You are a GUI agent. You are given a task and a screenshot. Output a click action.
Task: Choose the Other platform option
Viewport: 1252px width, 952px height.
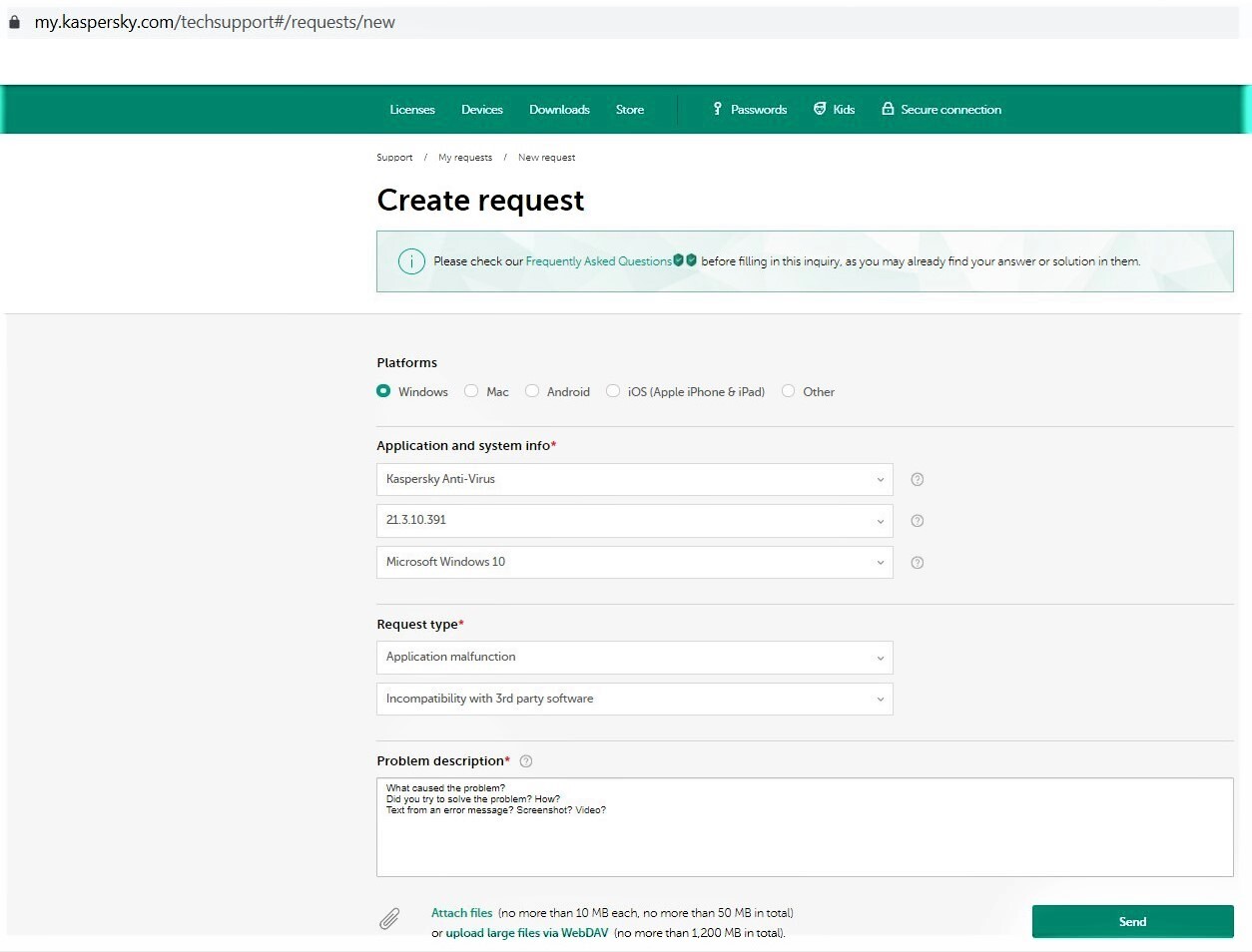pyautogui.click(x=789, y=391)
